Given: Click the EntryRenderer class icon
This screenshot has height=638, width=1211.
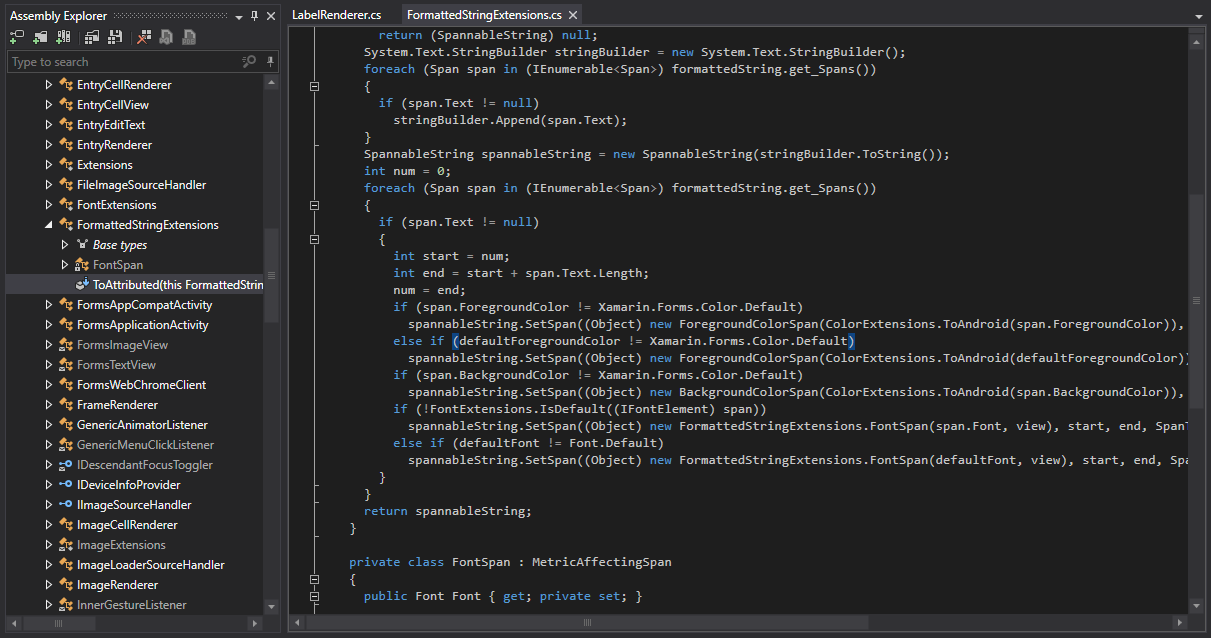Looking at the screenshot, I should click(66, 145).
